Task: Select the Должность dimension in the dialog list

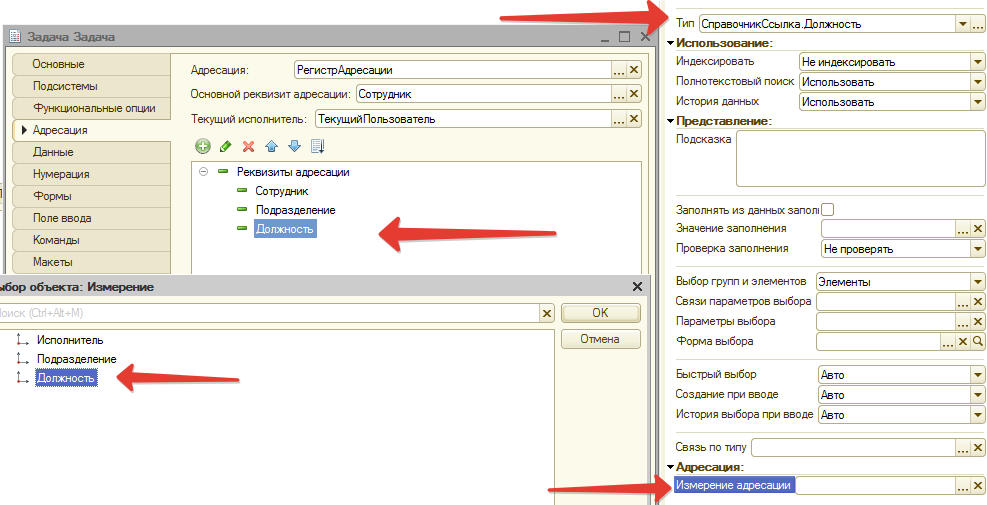Action: pyautogui.click(x=66, y=378)
